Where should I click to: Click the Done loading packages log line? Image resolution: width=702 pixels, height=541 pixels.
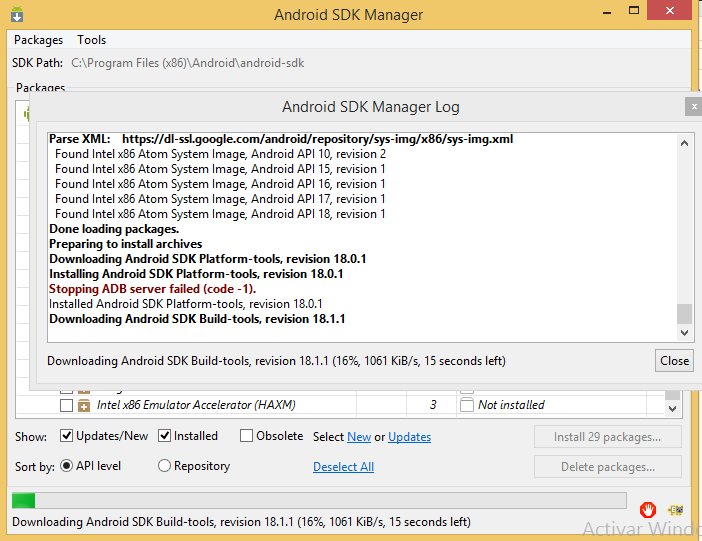[114, 229]
